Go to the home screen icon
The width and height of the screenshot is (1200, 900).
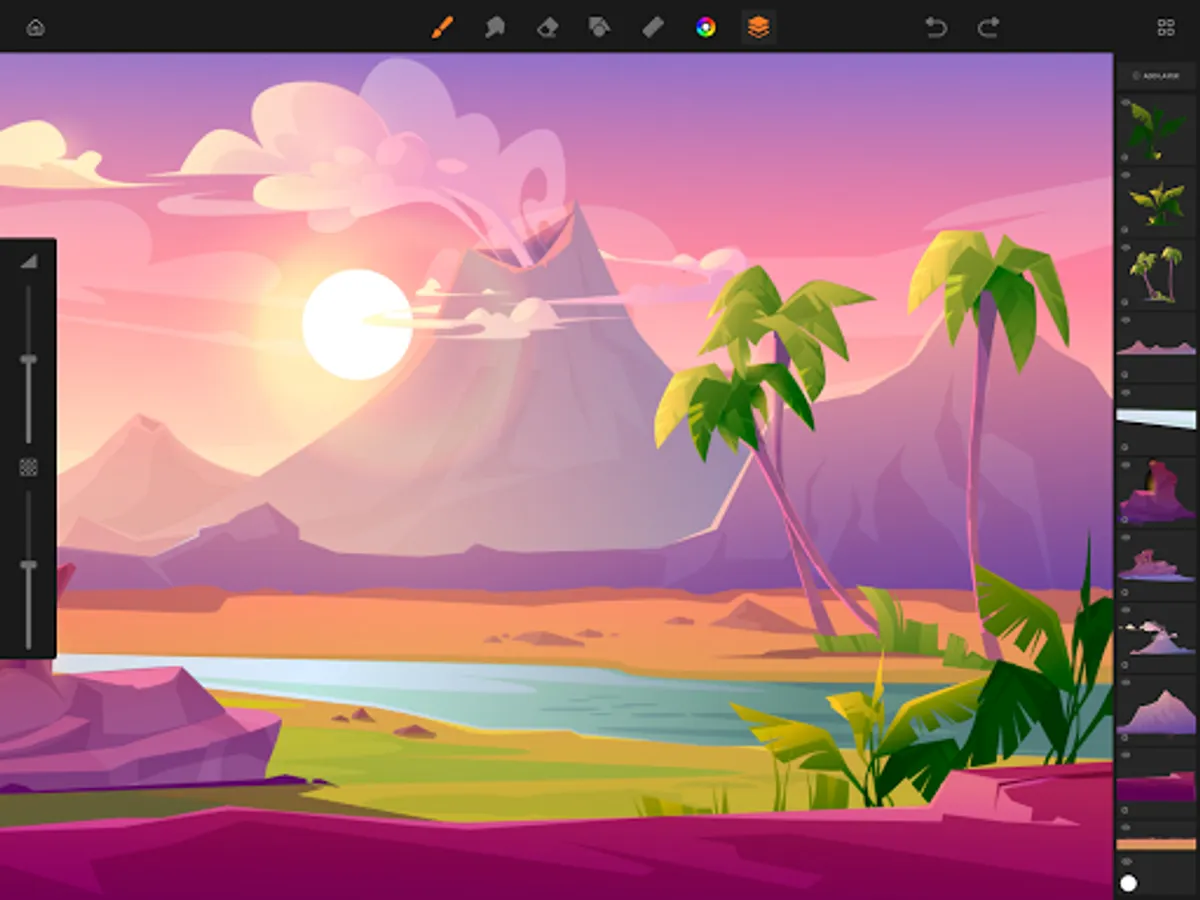36,27
